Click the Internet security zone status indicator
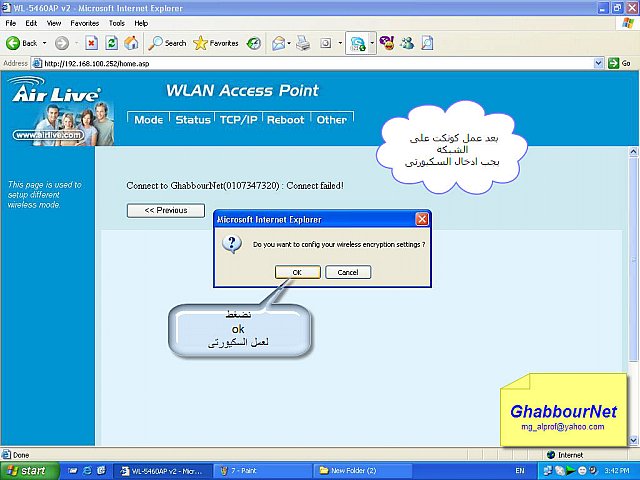Screen dimensions: 640x480 (x=565, y=455)
